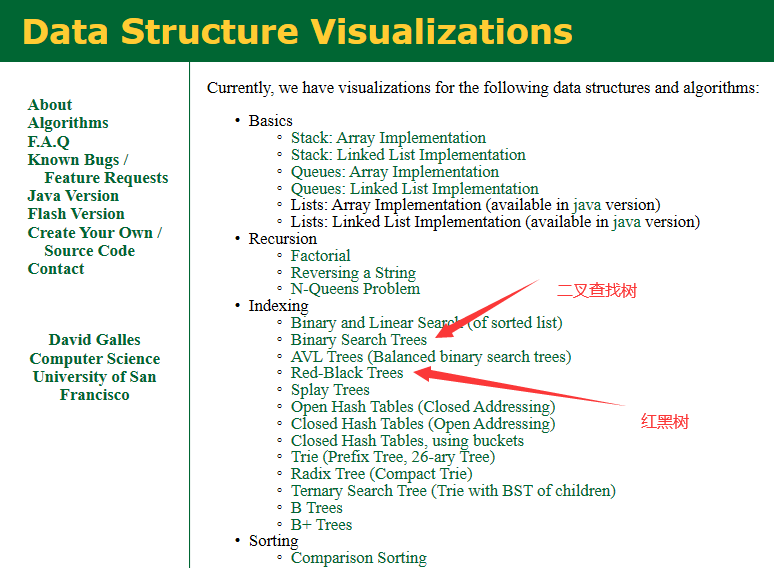The height and width of the screenshot is (568, 774).
Task: Open Trie (Prefix Tree) visualization
Action: (x=393, y=457)
